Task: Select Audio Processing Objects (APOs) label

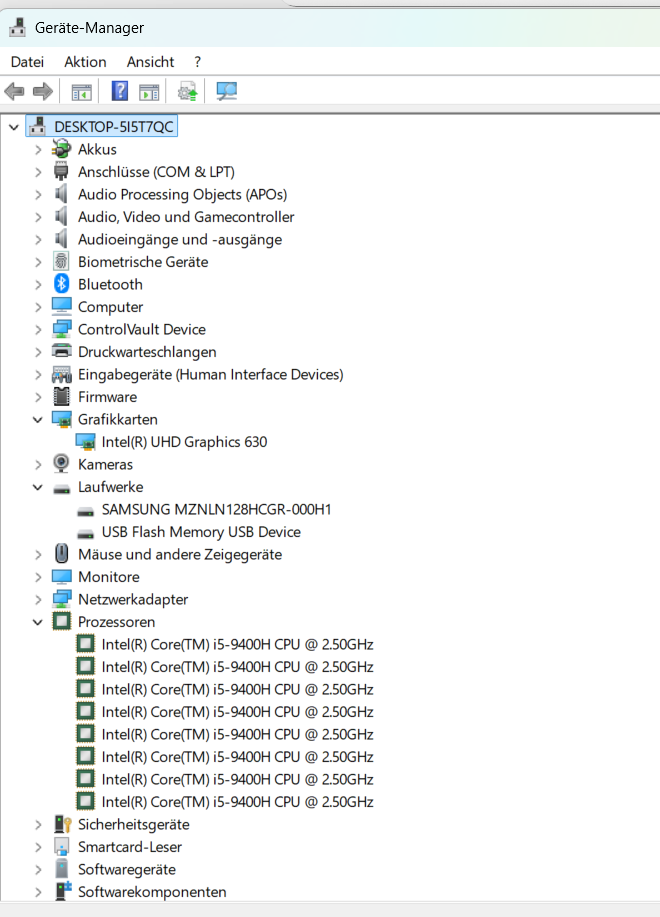Action: (x=182, y=194)
